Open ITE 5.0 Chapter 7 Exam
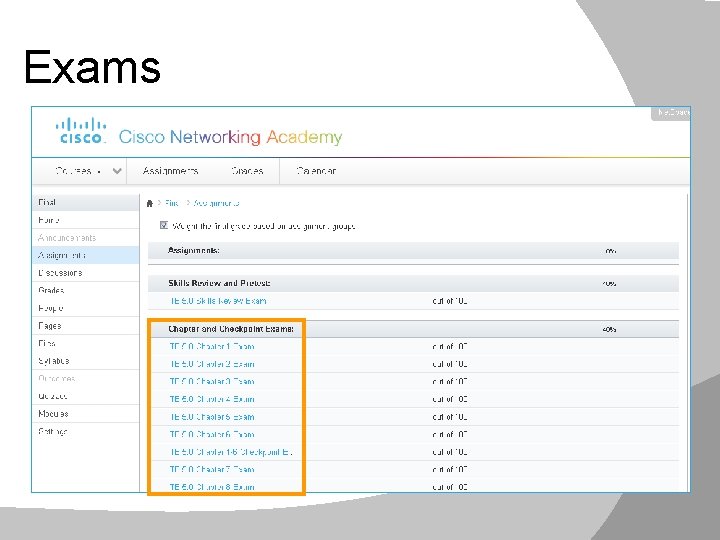Viewport: 720px width, 540px height. point(212,469)
